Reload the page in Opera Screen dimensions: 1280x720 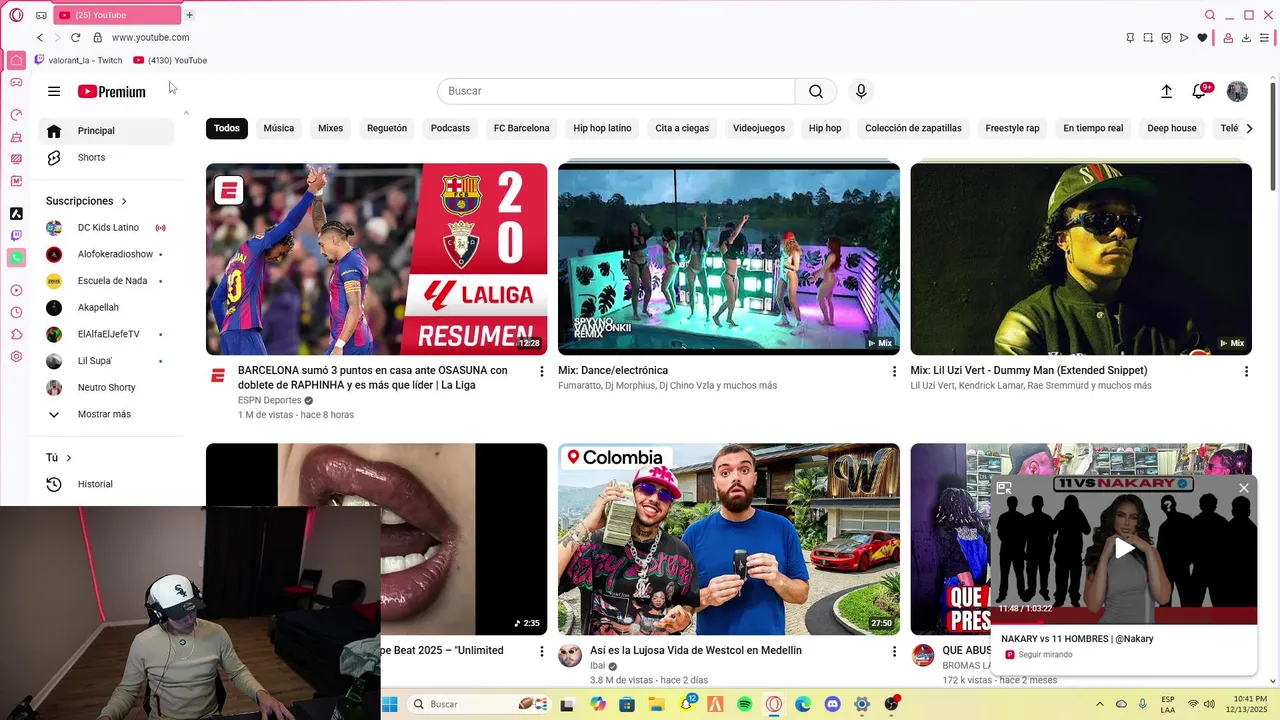75,37
